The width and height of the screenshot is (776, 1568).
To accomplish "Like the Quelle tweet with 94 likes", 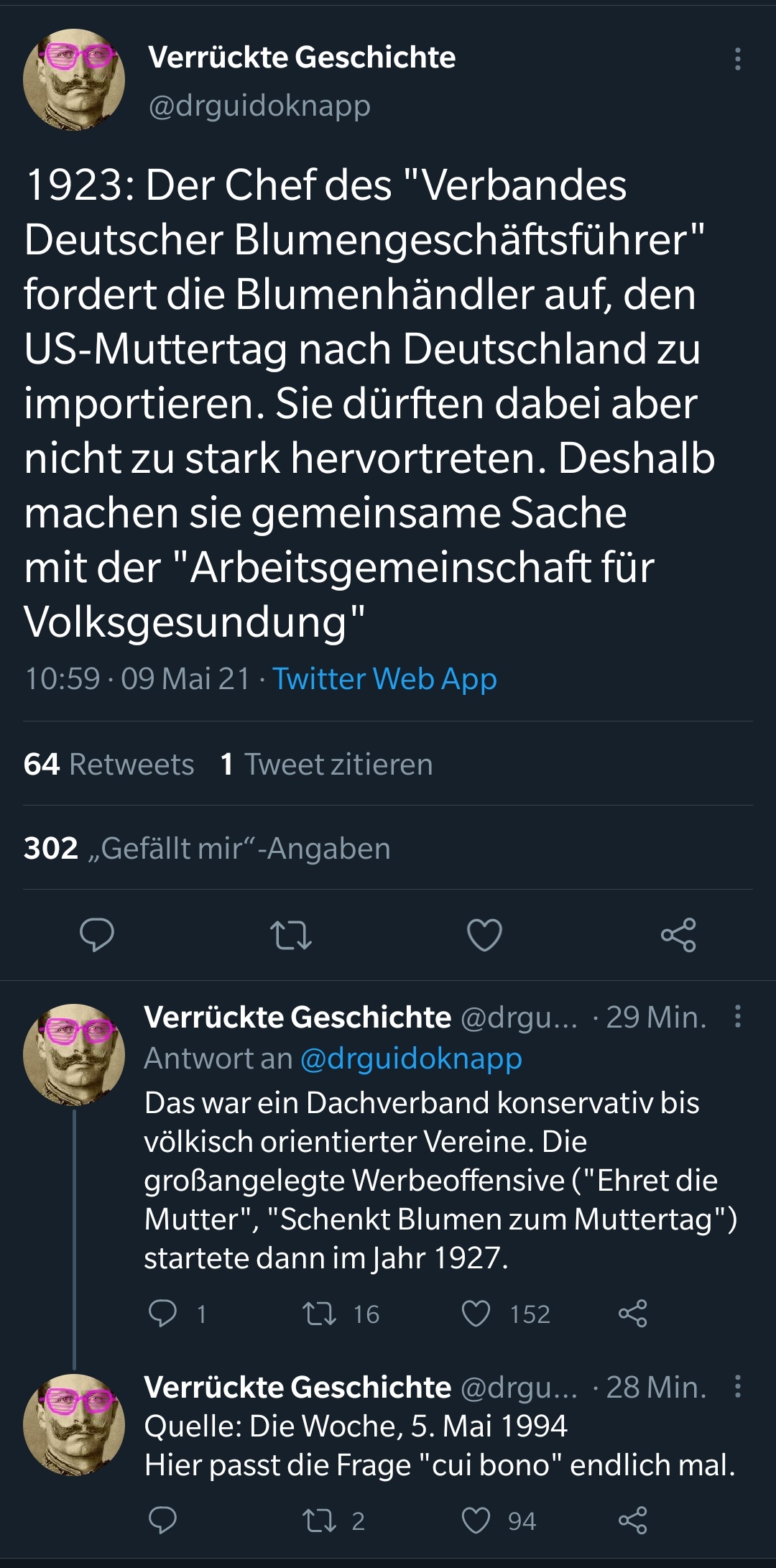I will [476, 1521].
